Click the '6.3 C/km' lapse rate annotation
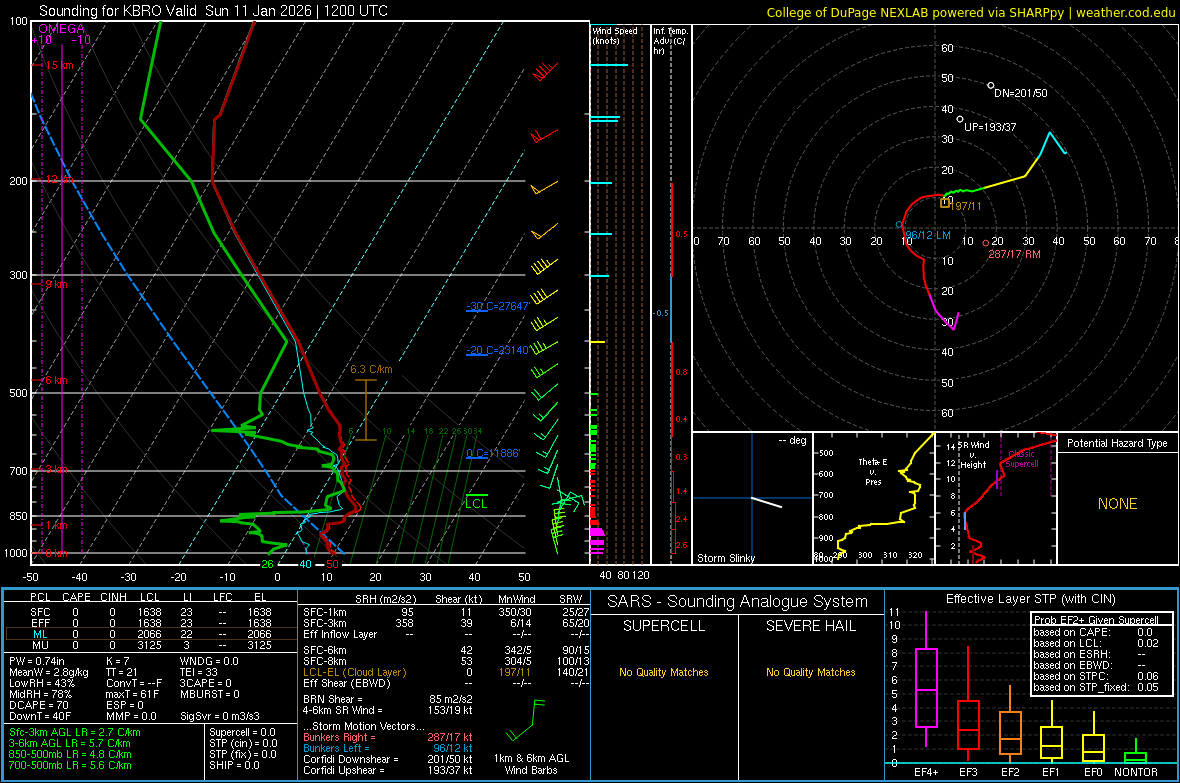Image resolution: width=1180 pixels, height=783 pixels. pos(371,369)
